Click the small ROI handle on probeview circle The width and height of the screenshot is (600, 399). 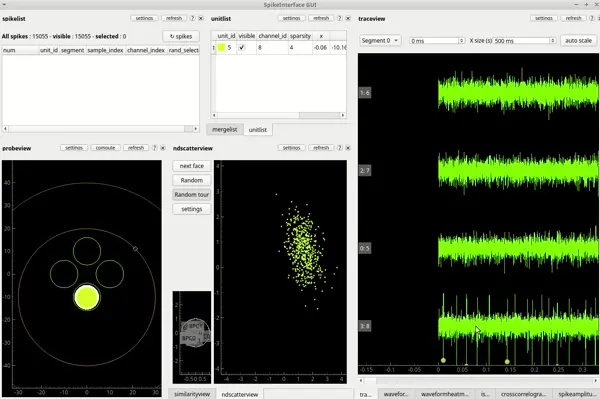(x=135, y=249)
